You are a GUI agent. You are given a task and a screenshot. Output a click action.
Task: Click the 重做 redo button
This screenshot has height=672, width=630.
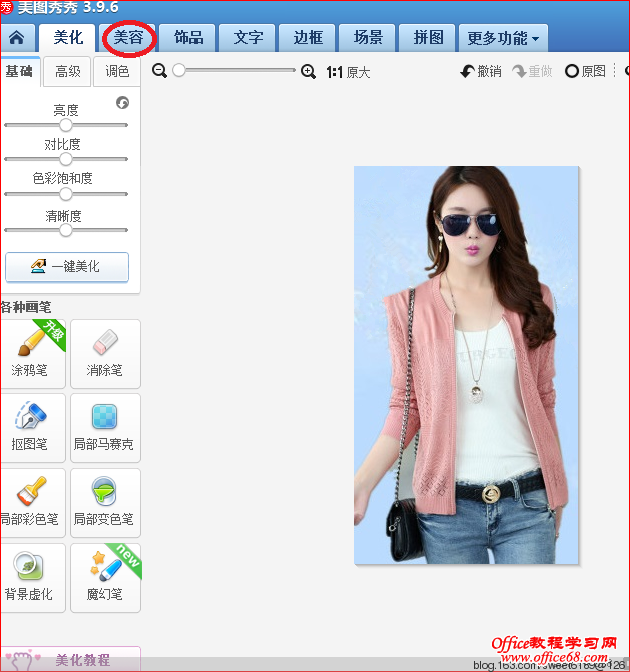[532, 71]
